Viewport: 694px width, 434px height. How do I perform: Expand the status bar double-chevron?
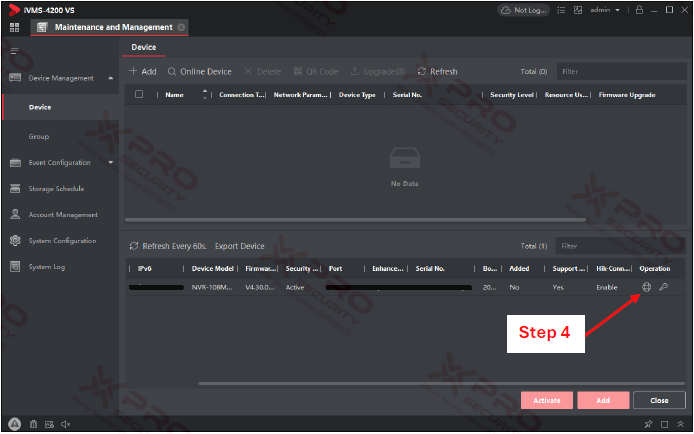coord(680,424)
